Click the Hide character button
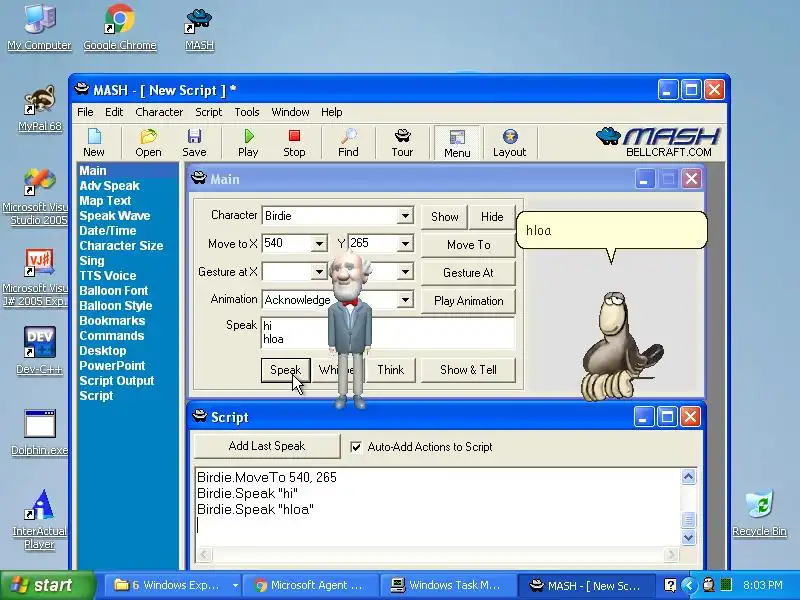Screen dimensions: 800x600 coord(492,217)
